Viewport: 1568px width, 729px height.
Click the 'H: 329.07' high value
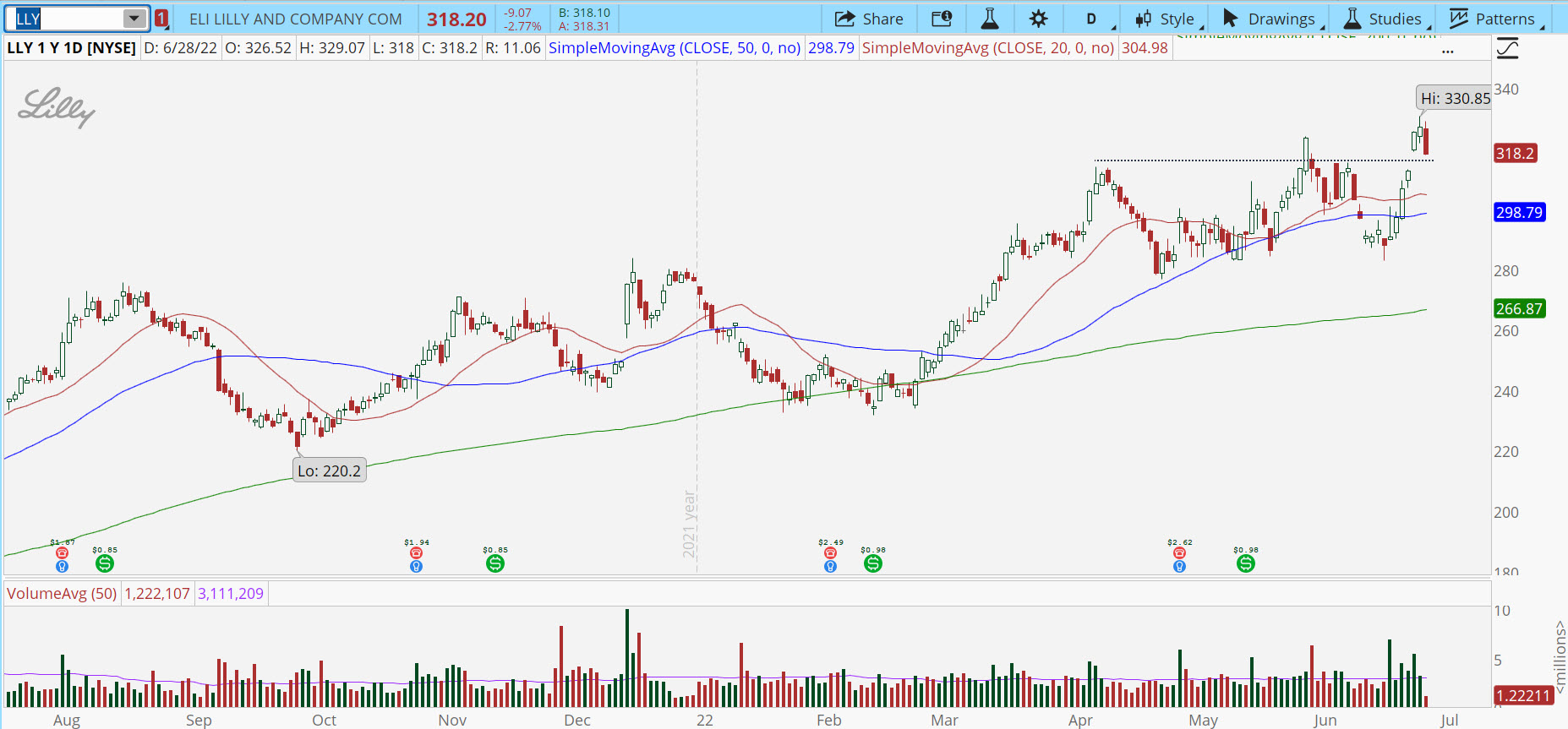(332, 48)
